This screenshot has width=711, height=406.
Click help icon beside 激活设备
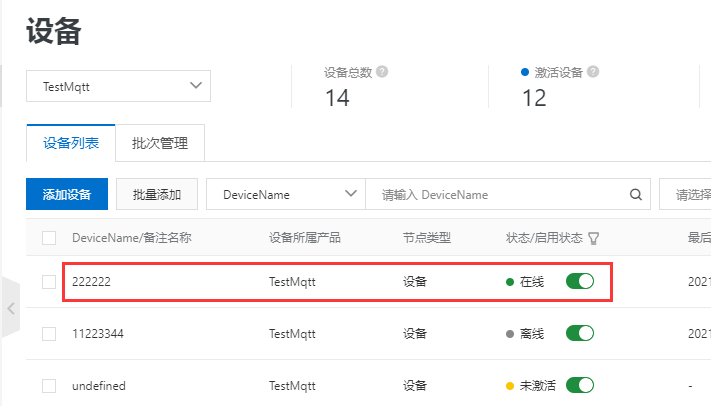click(x=593, y=72)
